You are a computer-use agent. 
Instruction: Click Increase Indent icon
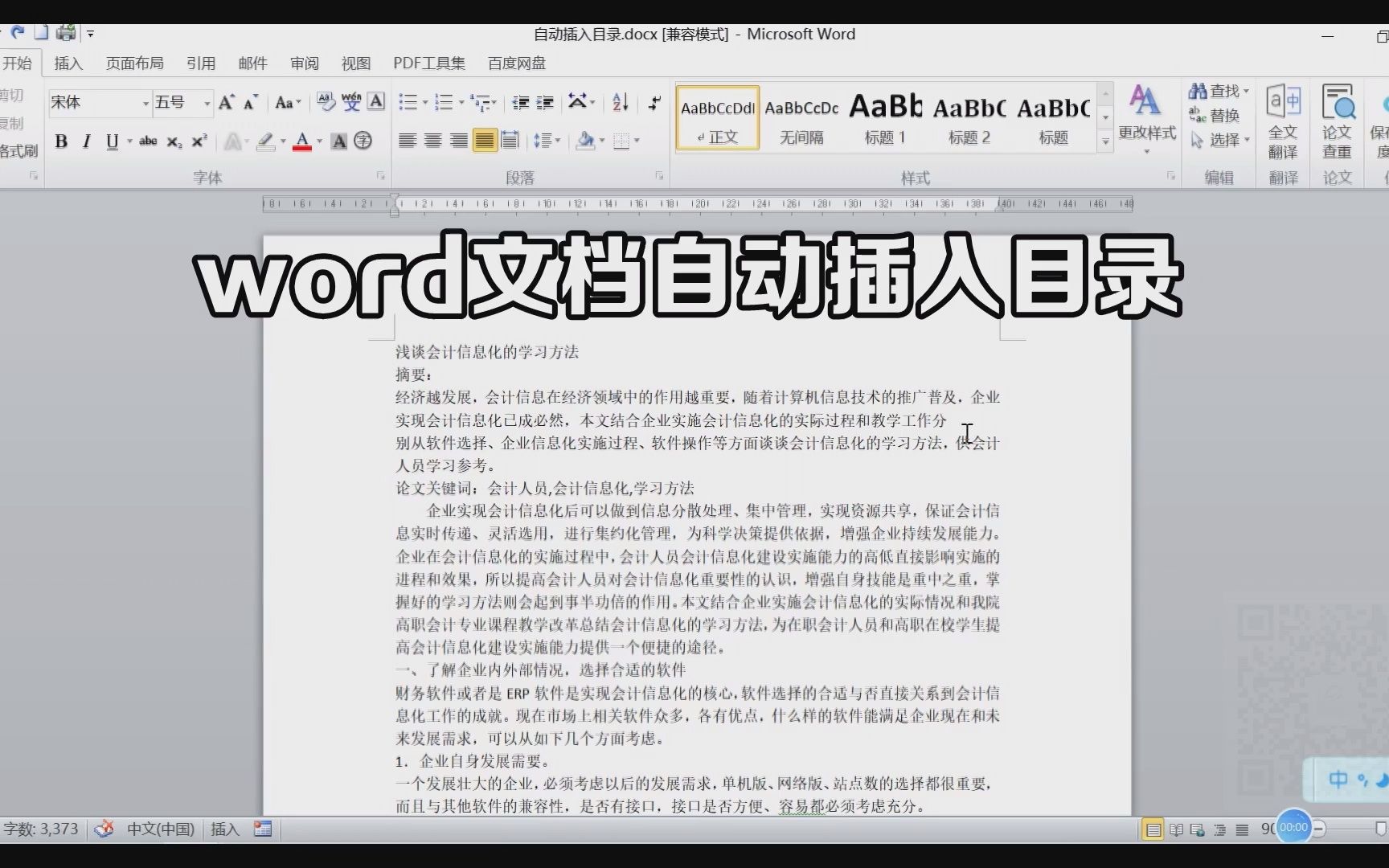(x=546, y=102)
